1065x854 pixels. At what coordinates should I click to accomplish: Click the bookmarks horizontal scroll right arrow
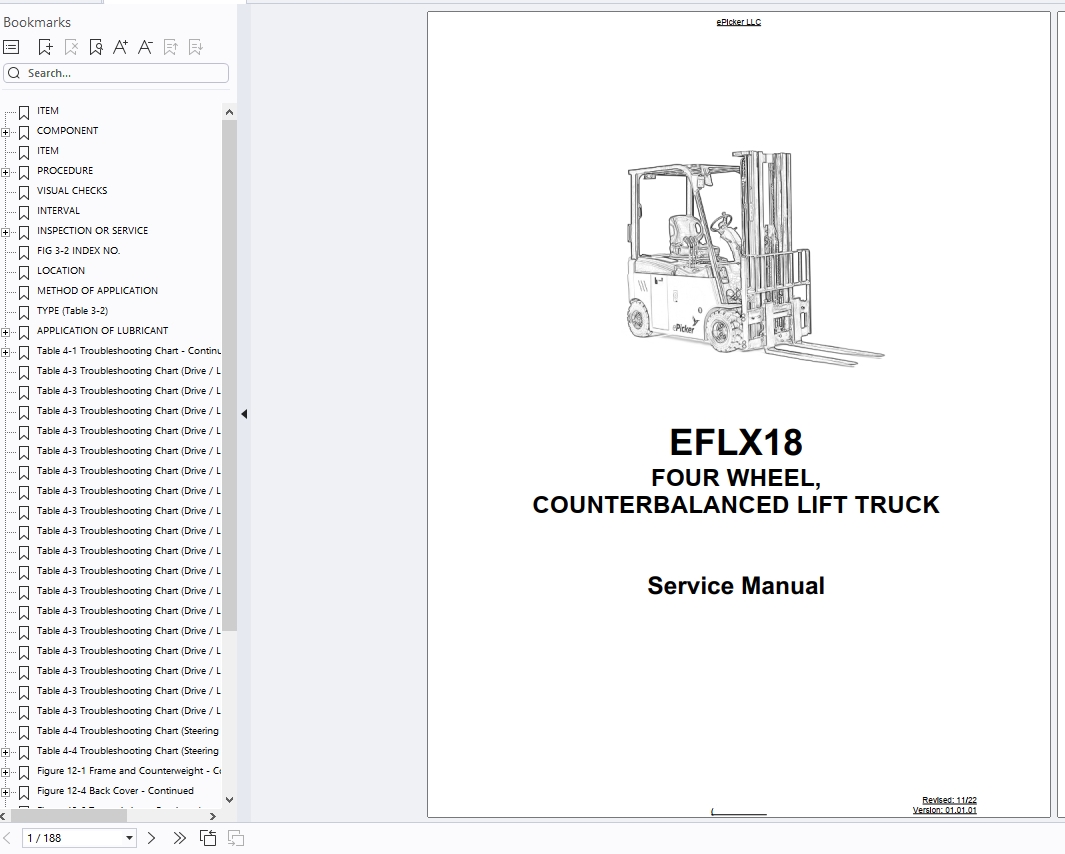[213, 816]
